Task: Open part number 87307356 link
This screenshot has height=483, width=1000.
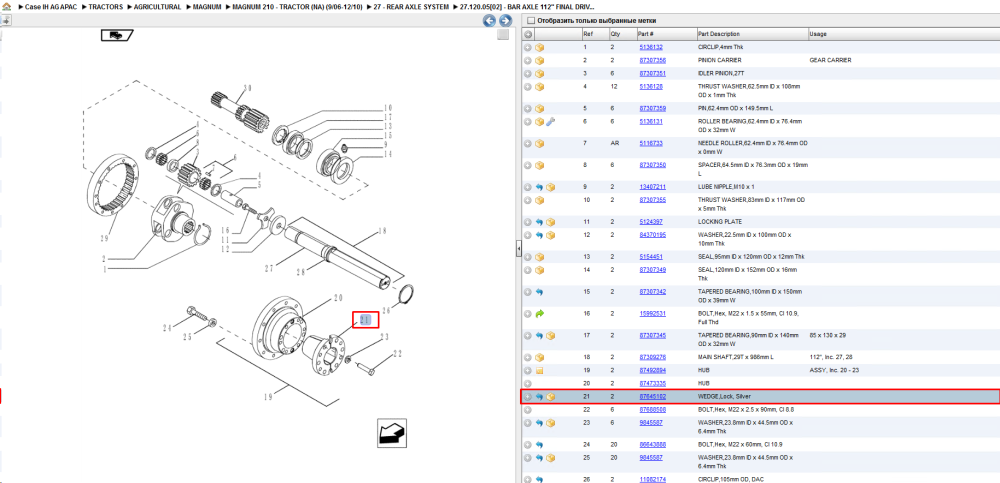Action: 652,61
